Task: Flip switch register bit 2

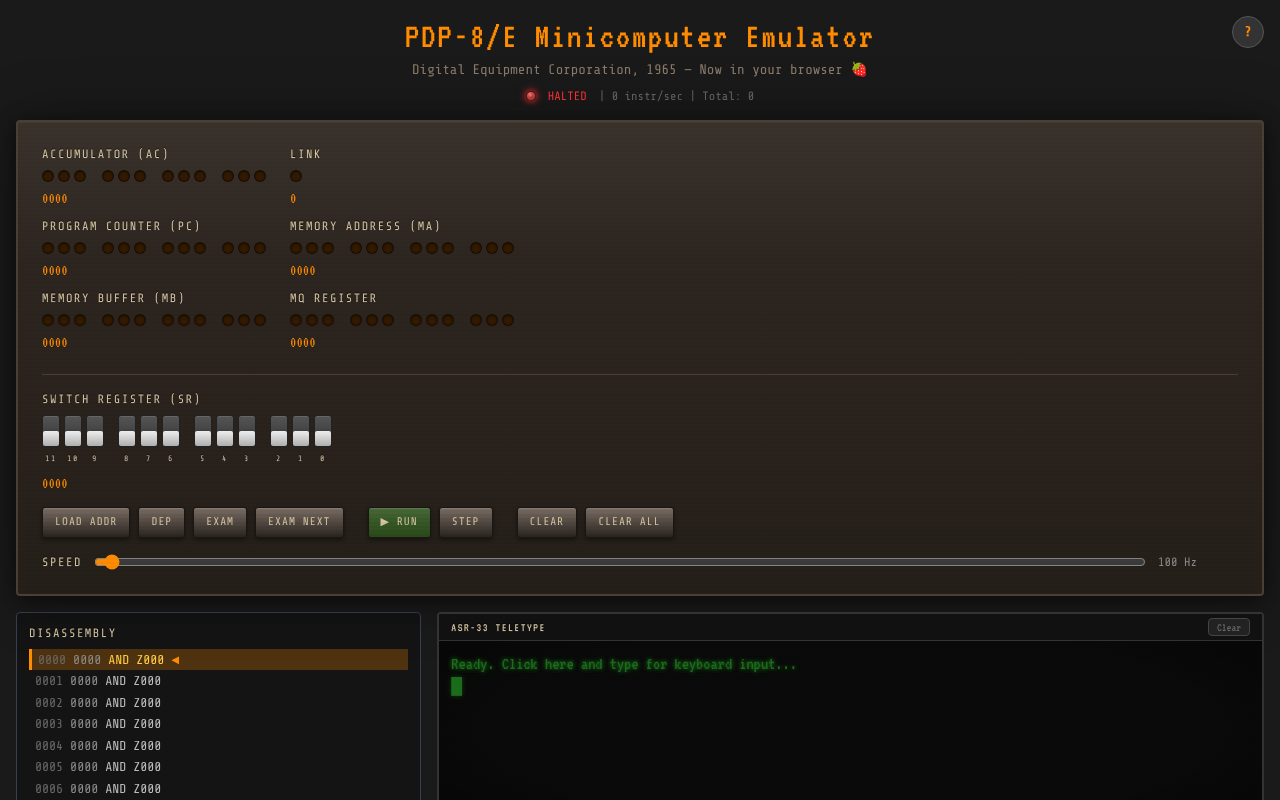Action: click(x=279, y=431)
